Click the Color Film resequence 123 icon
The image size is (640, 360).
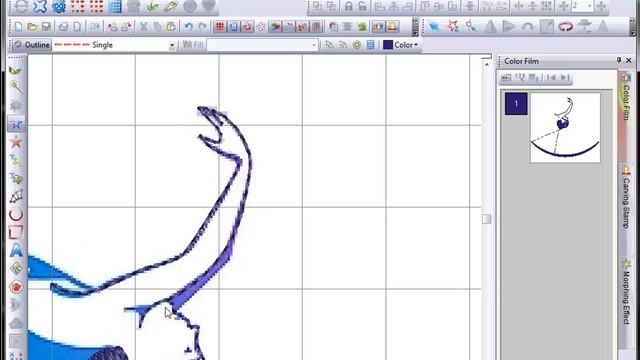(x=520, y=77)
